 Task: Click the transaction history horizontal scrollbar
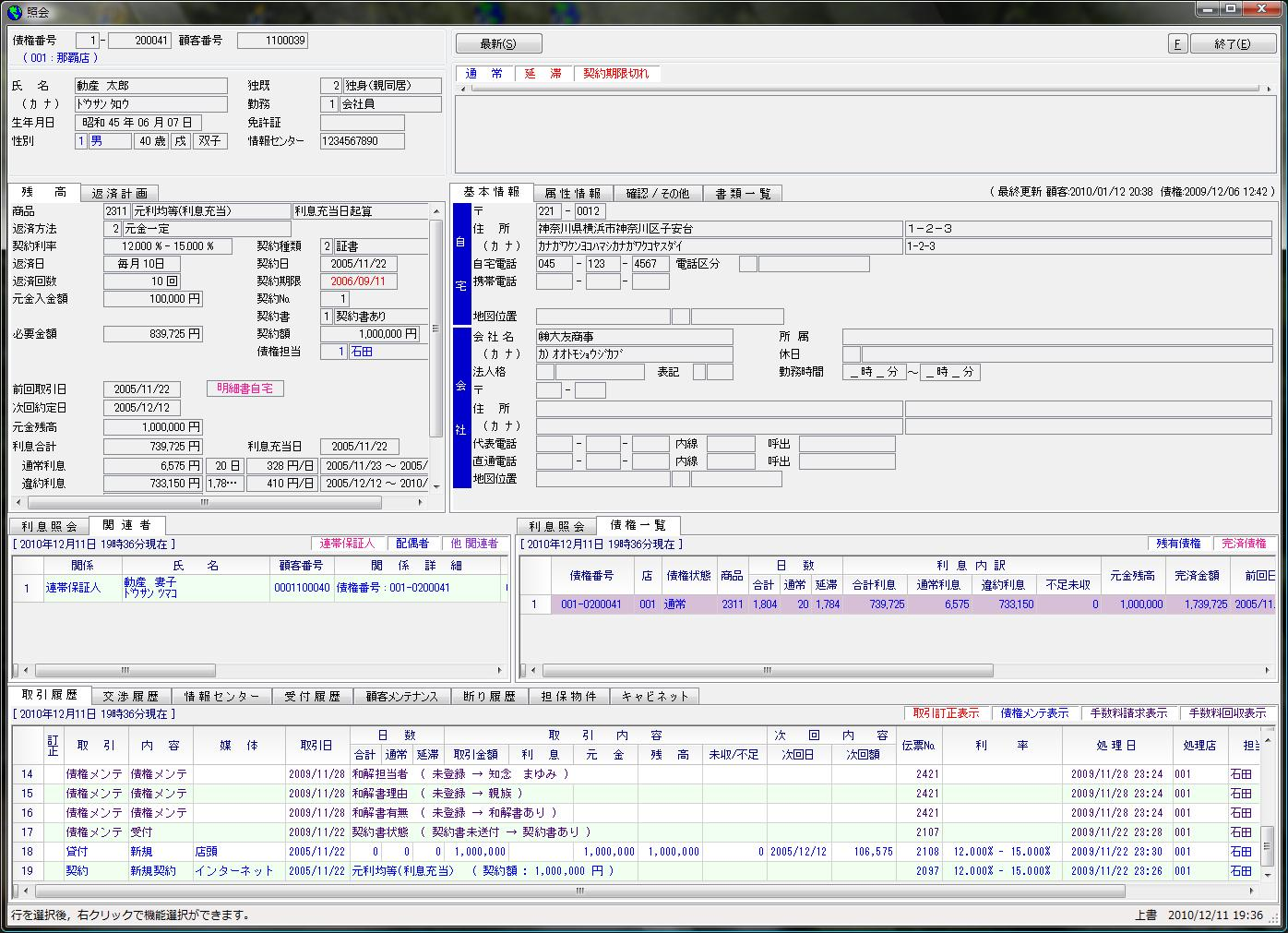pos(579,891)
